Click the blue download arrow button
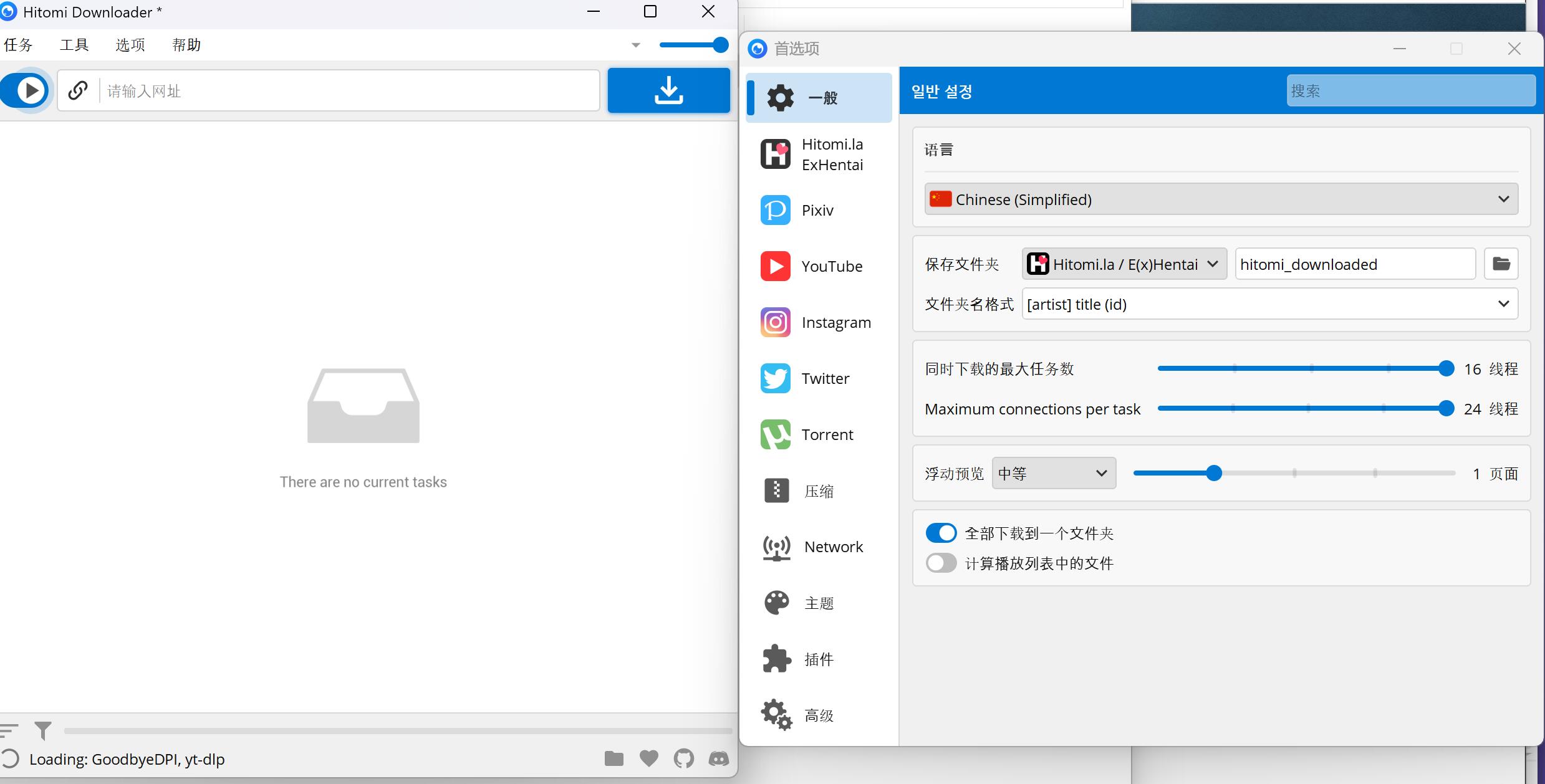The width and height of the screenshot is (1545, 784). [x=668, y=90]
